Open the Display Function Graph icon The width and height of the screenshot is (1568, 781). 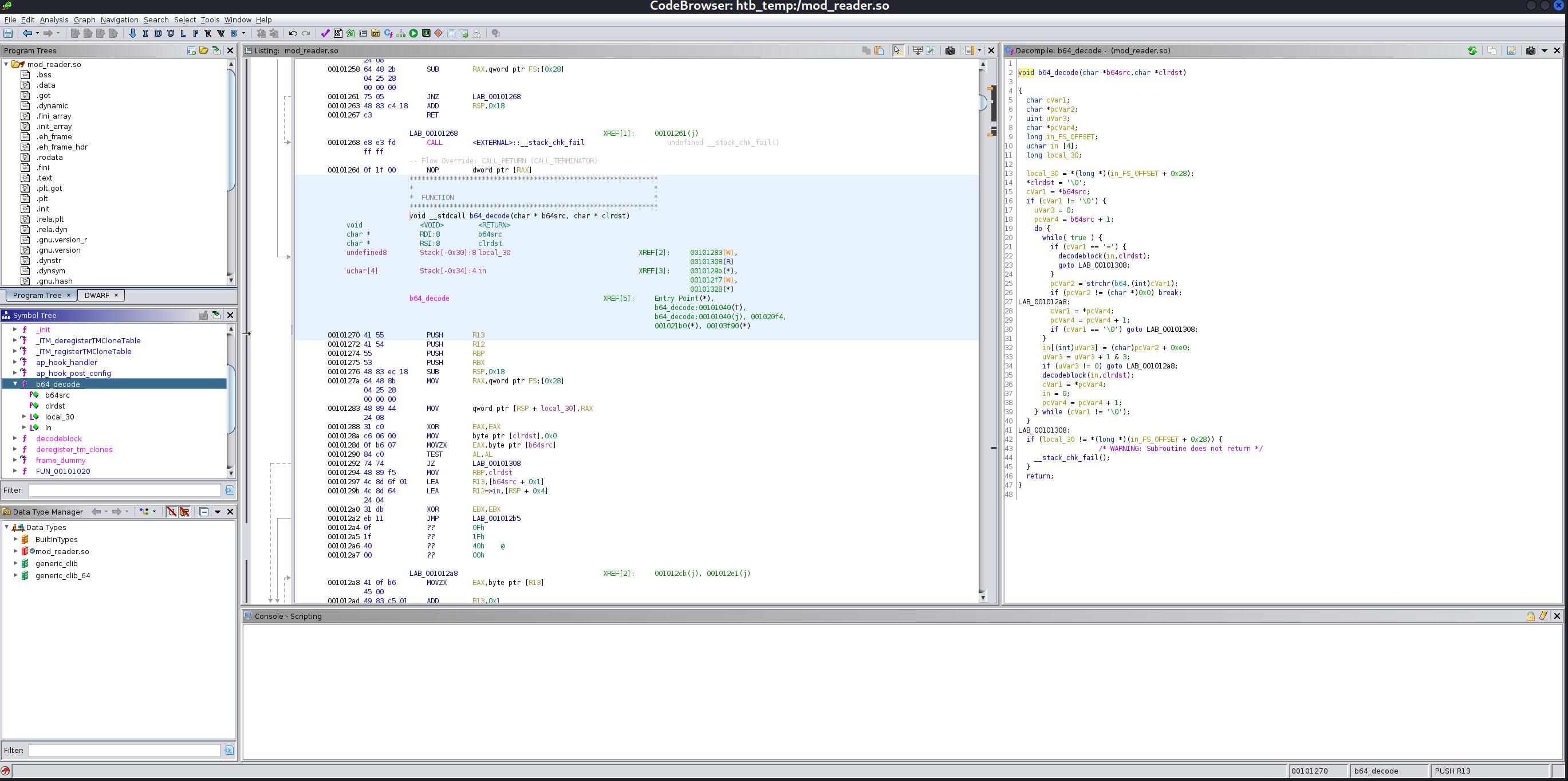[401, 33]
